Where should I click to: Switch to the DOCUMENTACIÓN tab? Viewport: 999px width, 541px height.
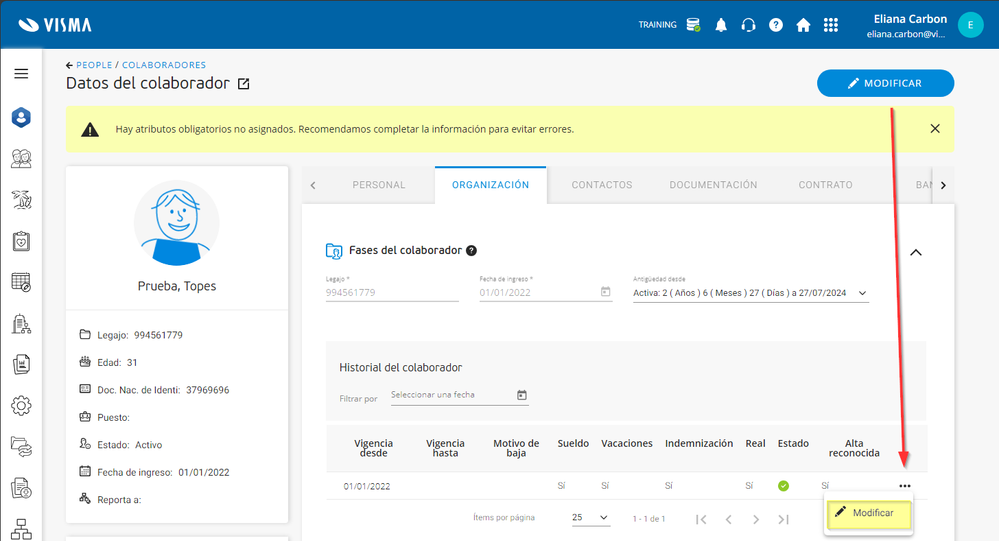pyautogui.click(x=713, y=185)
